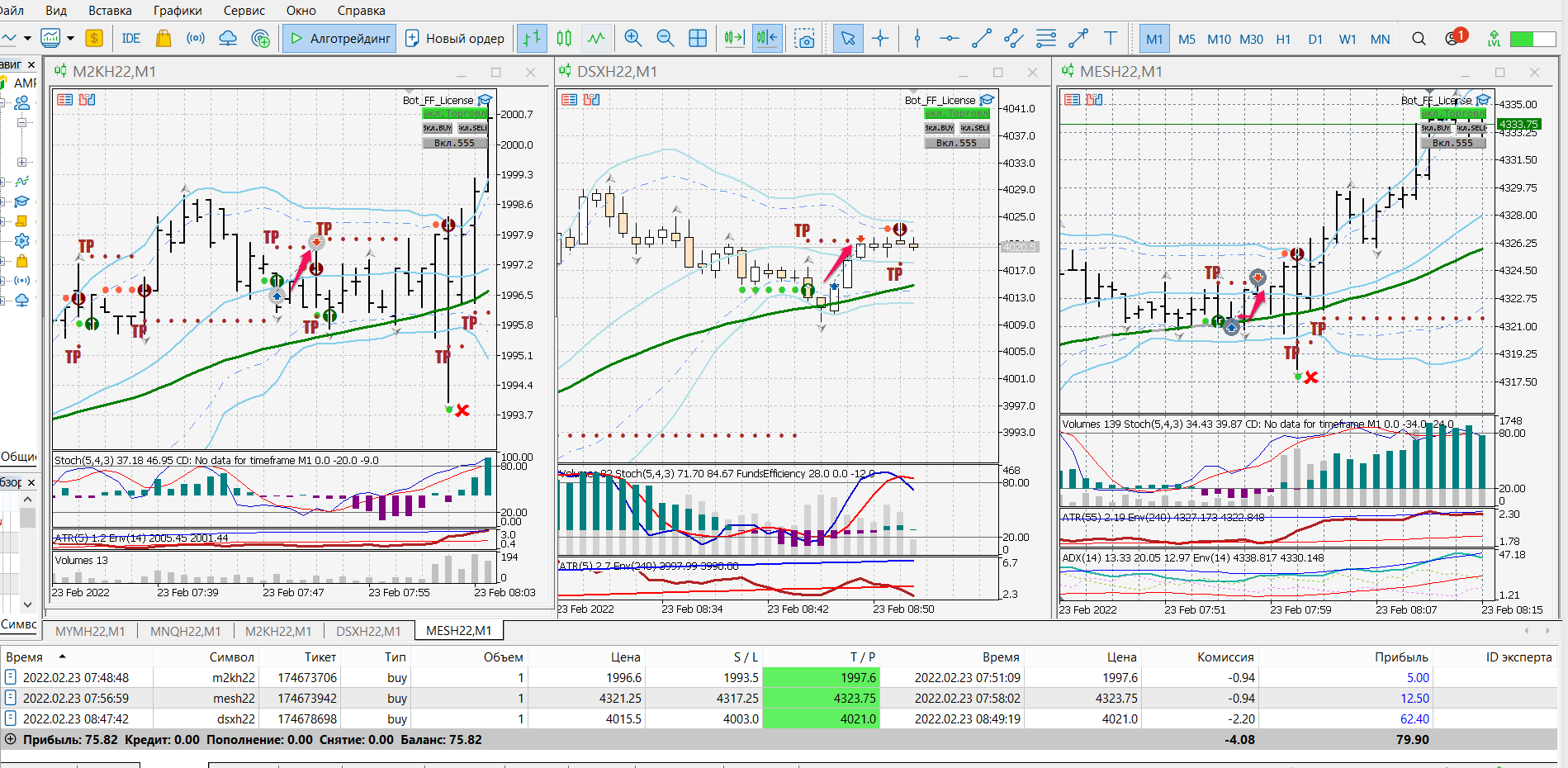Open the Market shopping bag icon in toolbar
This screenshot has width=1568, height=768.
tap(163, 38)
